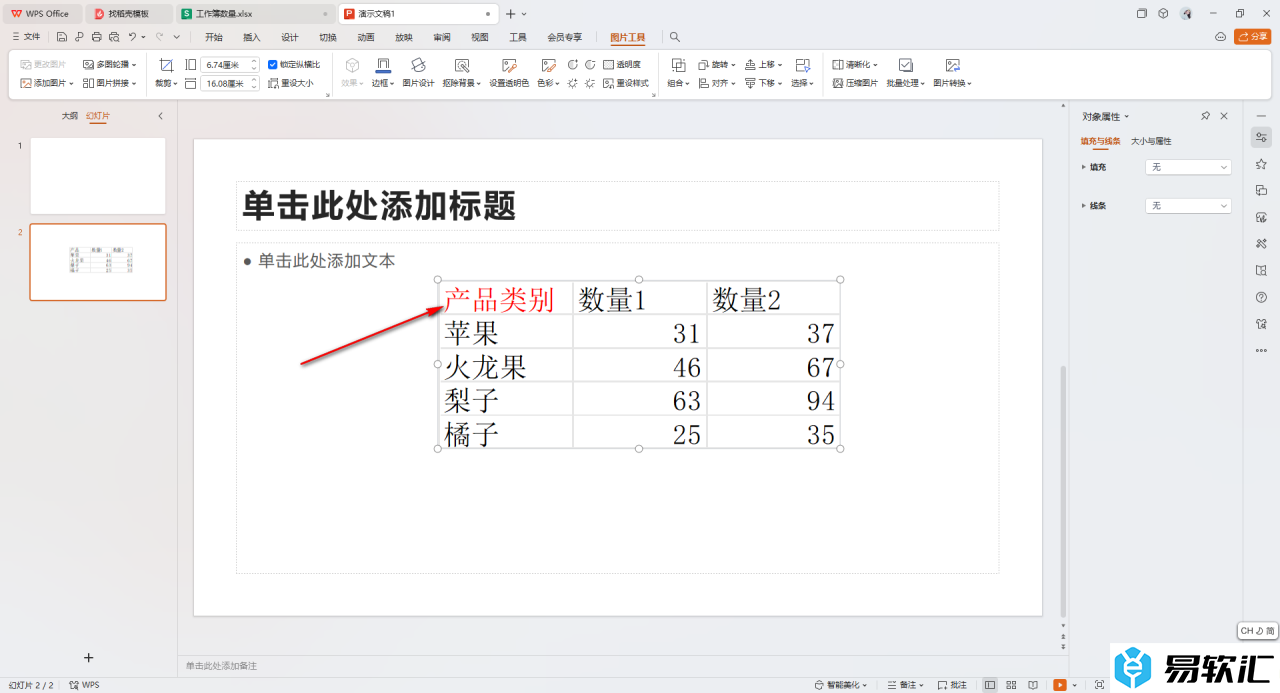The height and width of the screenshot is (693, 1280).
Task: Toggle the Transparency option
Action: point(622,64)
